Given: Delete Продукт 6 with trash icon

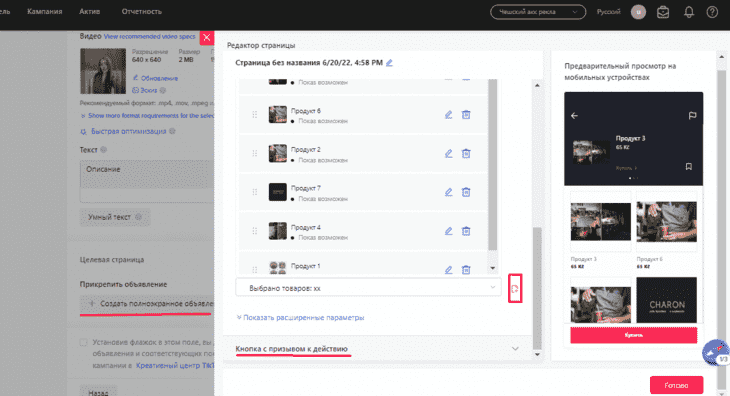Looking at the screenshot, I should (x=466, y=114).
